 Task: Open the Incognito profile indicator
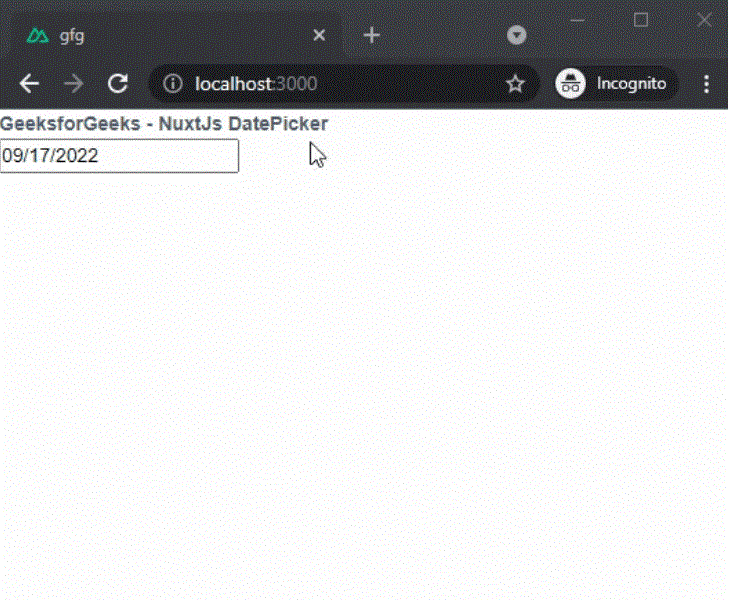coord(616,84)
